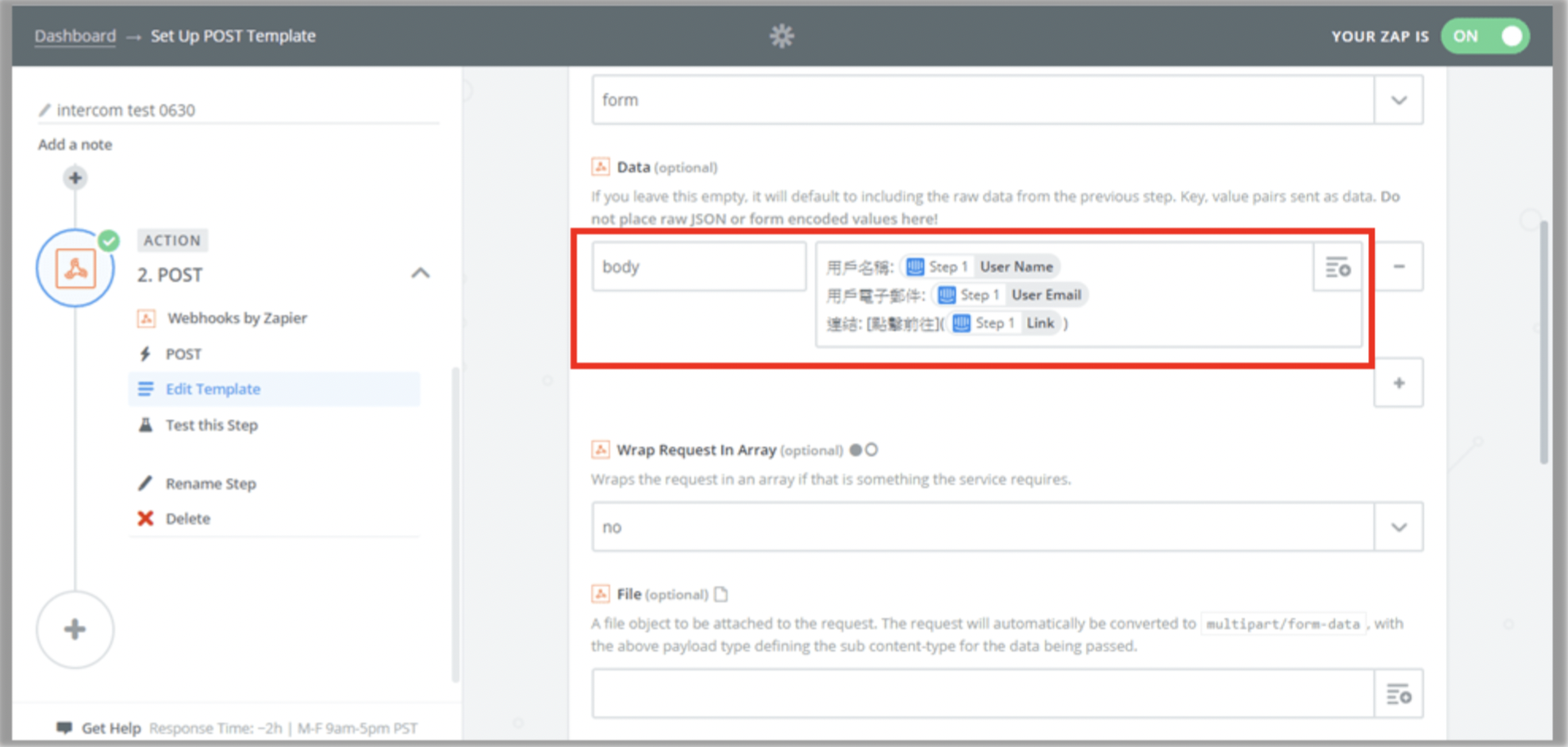
Task: Remove the body data row with minus button
Action: pos(1399,266)
